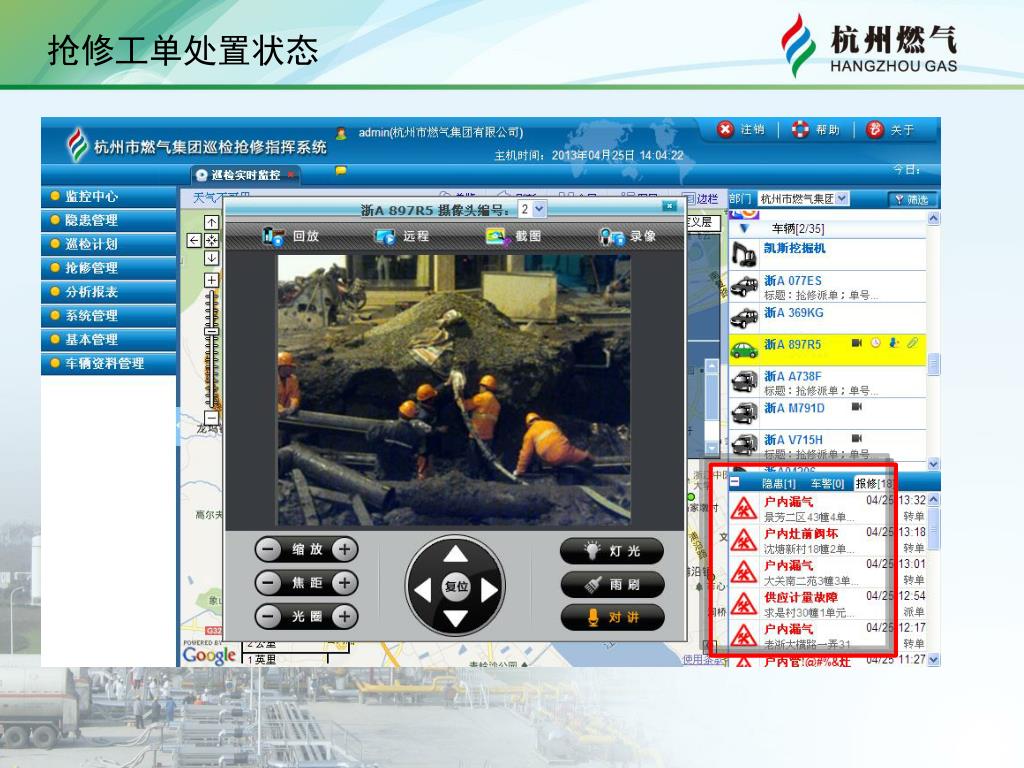Viewport: 1024px width, 768px height.
Task: Click the minus button for 焦距
Action: pyautogui.click(x=268, y=583)
